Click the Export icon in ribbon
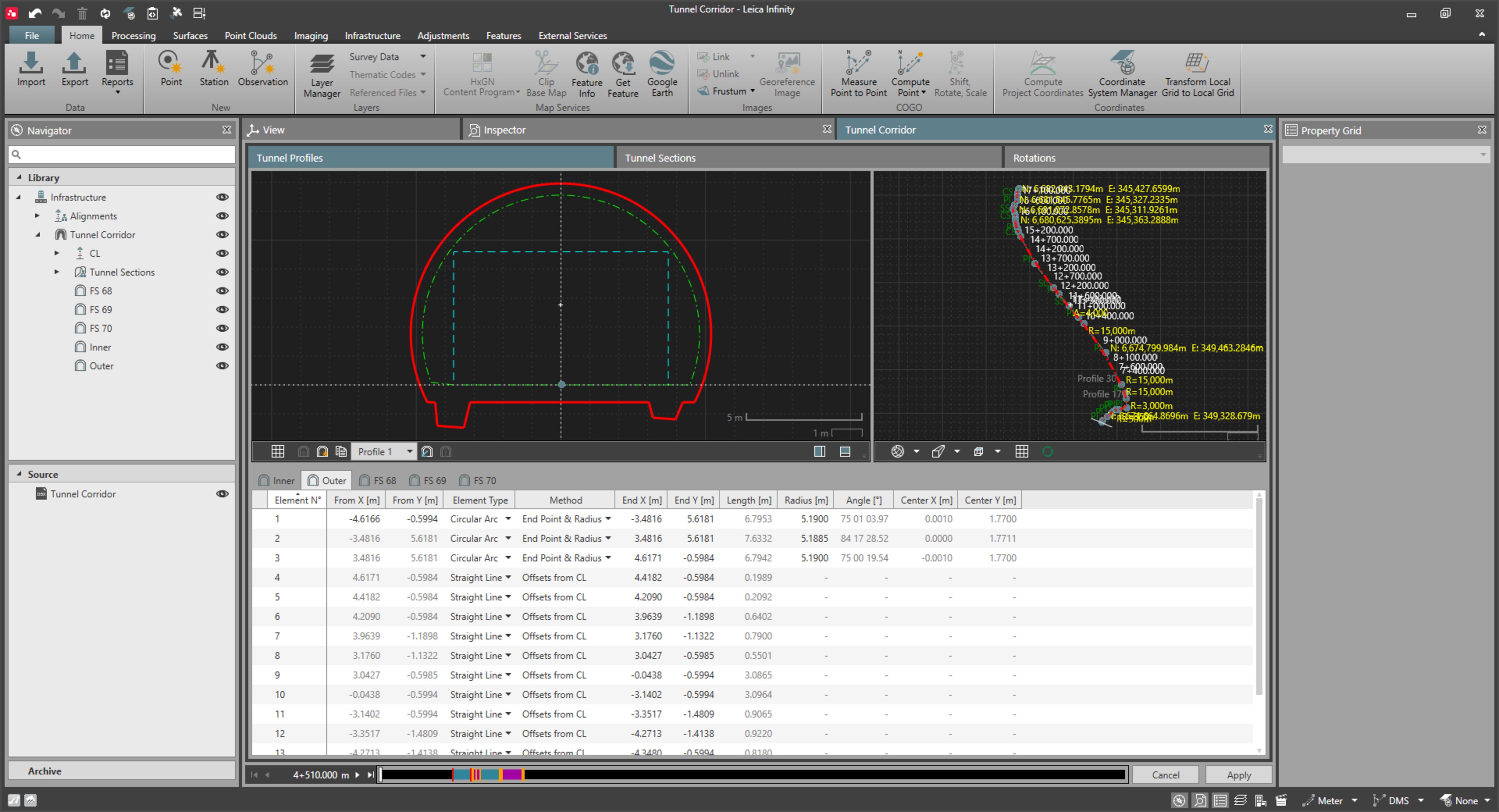The width and height of the screenshot is (1499, 812). (x=74, y=69)
